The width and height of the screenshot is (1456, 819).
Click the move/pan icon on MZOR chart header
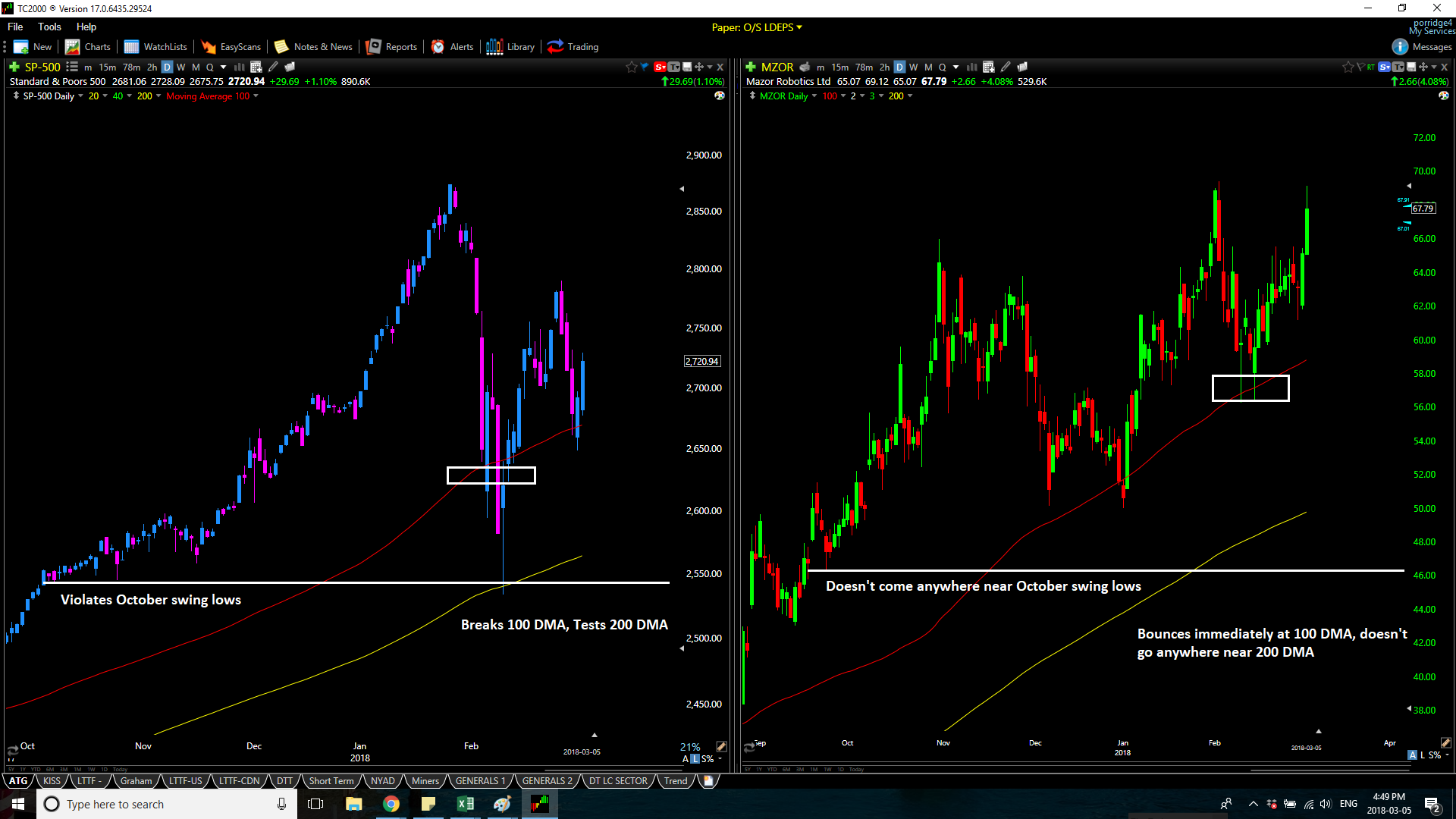(x=1423, y=67)
